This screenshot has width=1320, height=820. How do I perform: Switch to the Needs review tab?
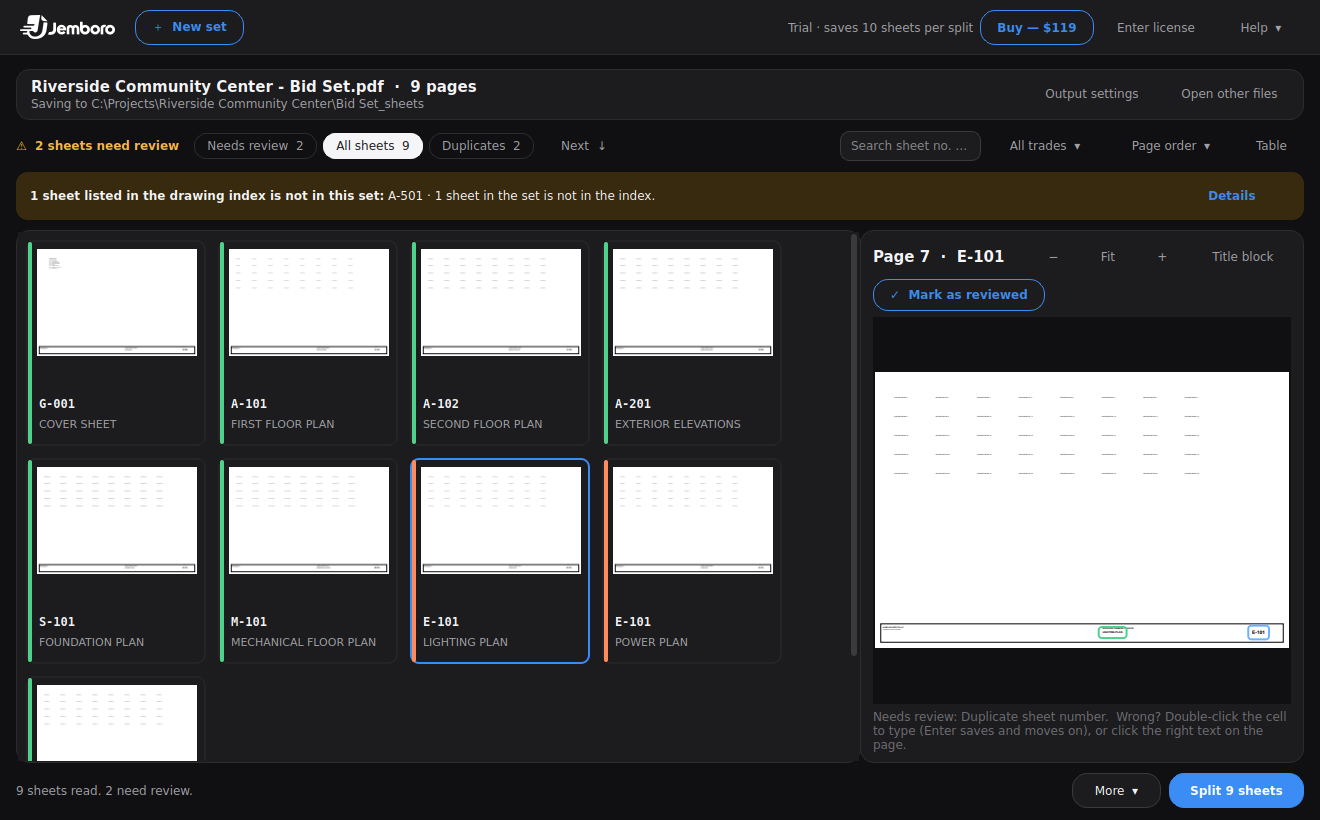255,146
